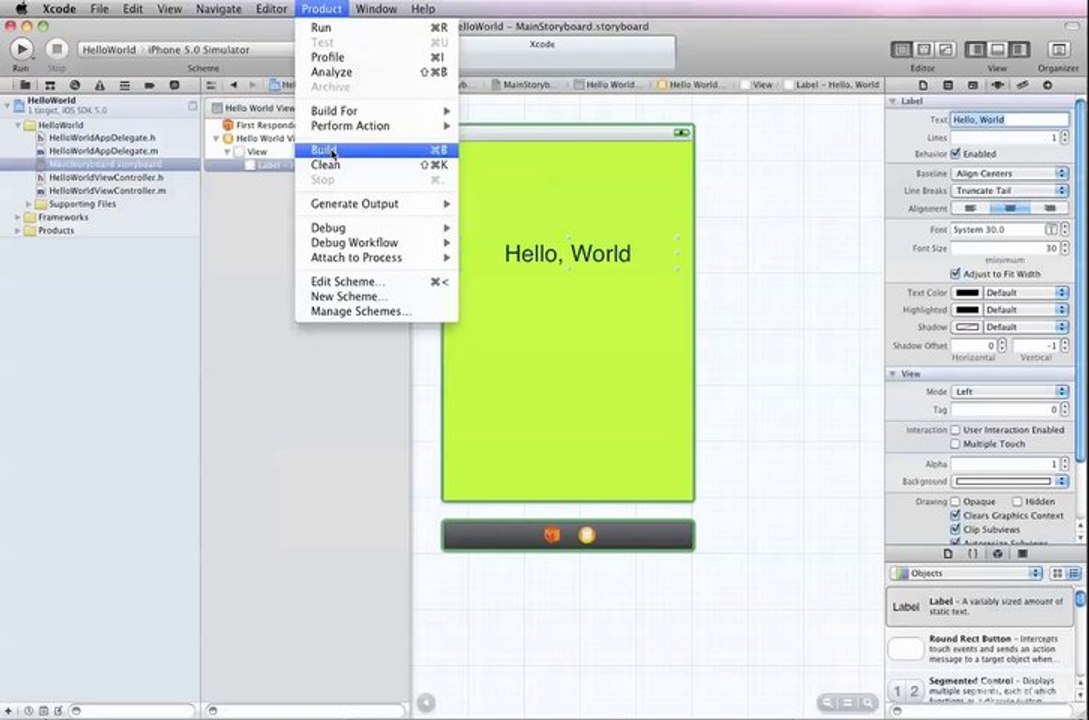Toggle the Behavior Enabled checkbox

[955, 153]
